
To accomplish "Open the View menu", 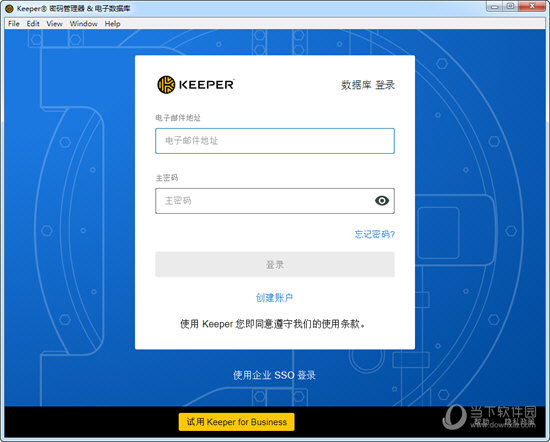I will pyautogui.click(x=54, y=24).
